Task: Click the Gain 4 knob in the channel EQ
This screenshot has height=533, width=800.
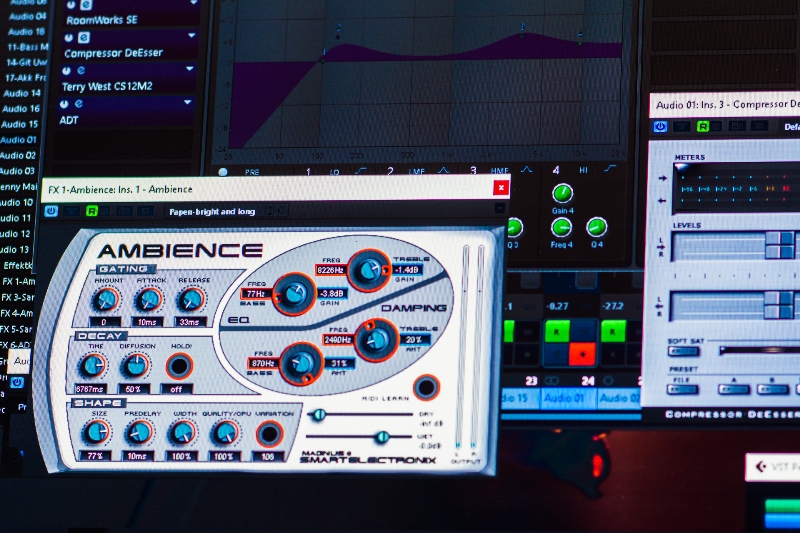Action: (x=562, y=193)
